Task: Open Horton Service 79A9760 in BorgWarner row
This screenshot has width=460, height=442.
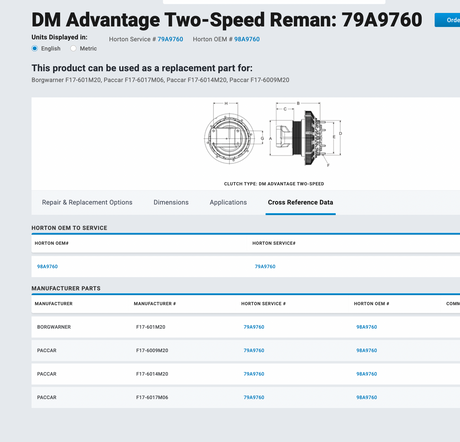Action: [x=254, y=327]
